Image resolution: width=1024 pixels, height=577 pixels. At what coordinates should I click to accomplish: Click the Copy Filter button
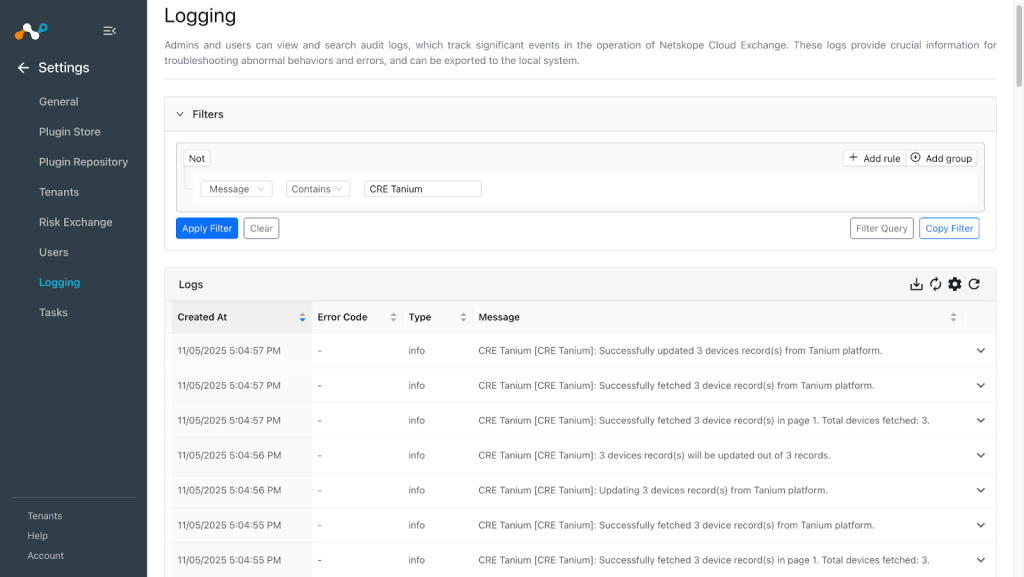[x=949, y=228]
